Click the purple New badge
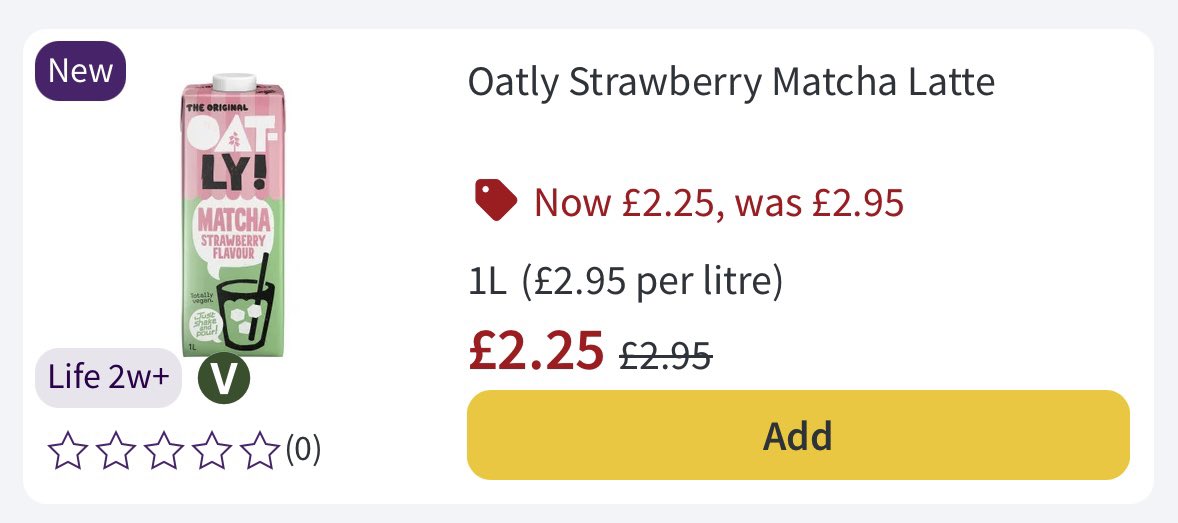Screen dimensions: 1178x523 81,71
